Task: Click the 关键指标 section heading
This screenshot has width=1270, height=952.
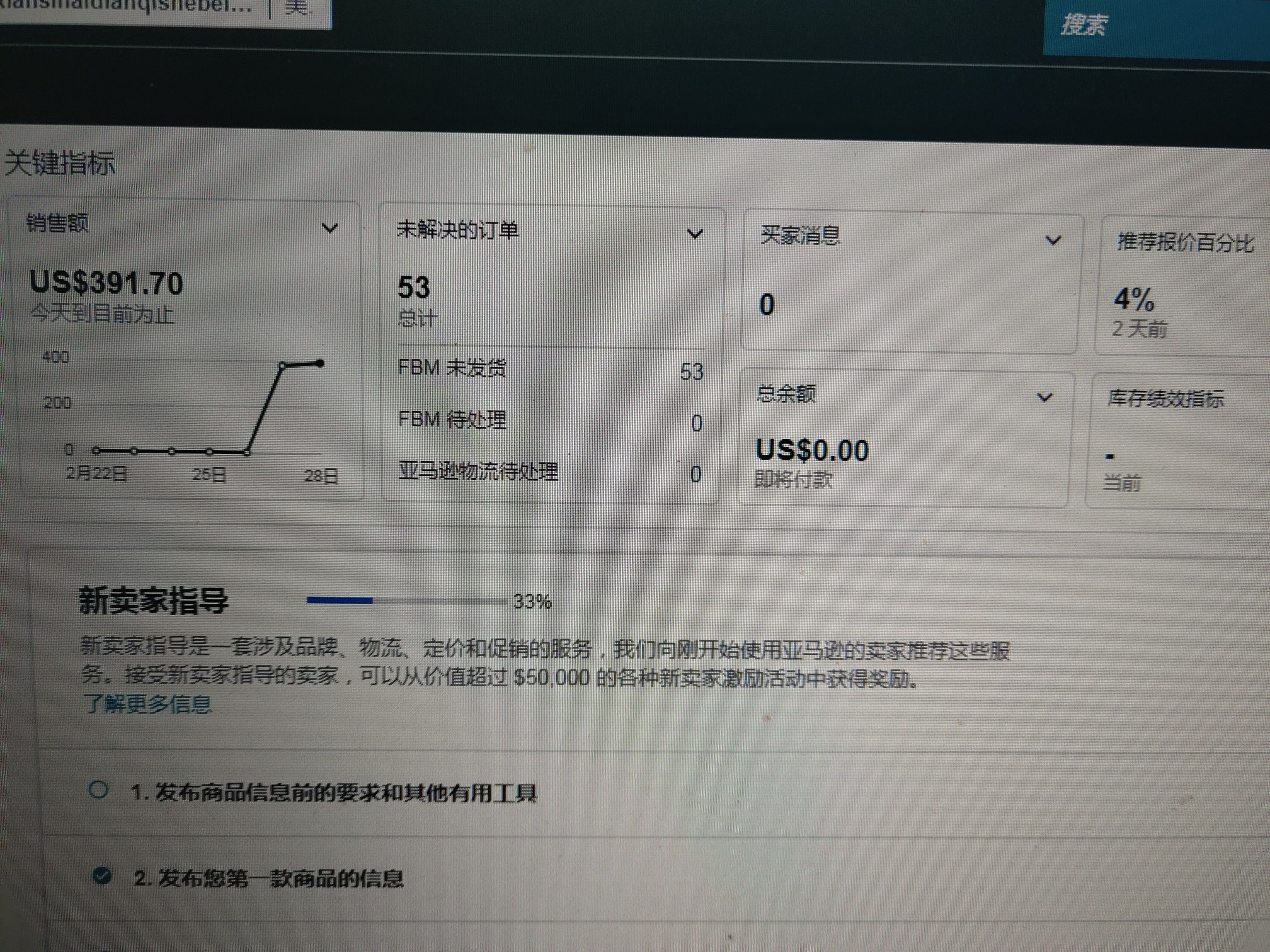Action: point(59,164)
